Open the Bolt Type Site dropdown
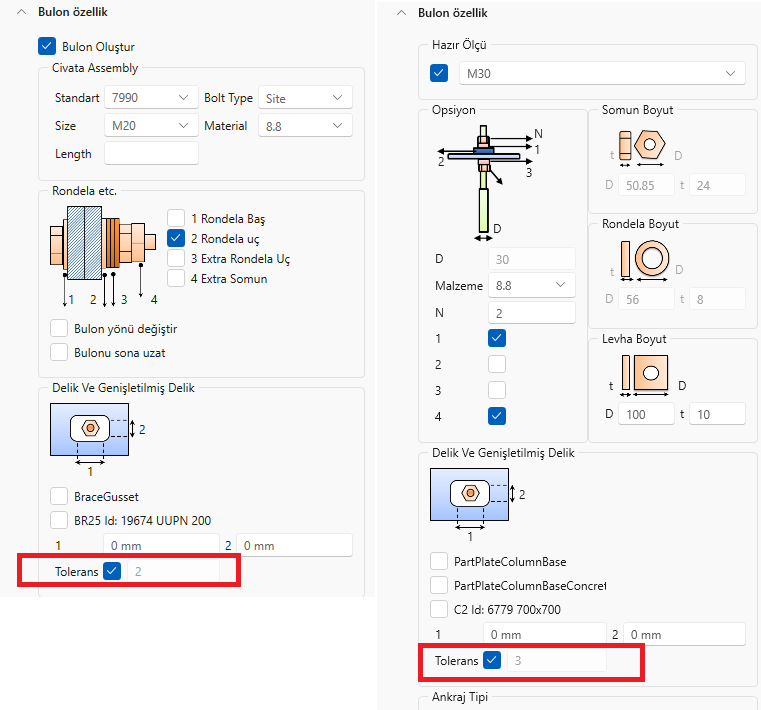The width and height of the screenshot is (761, 710). click(305, 98)
